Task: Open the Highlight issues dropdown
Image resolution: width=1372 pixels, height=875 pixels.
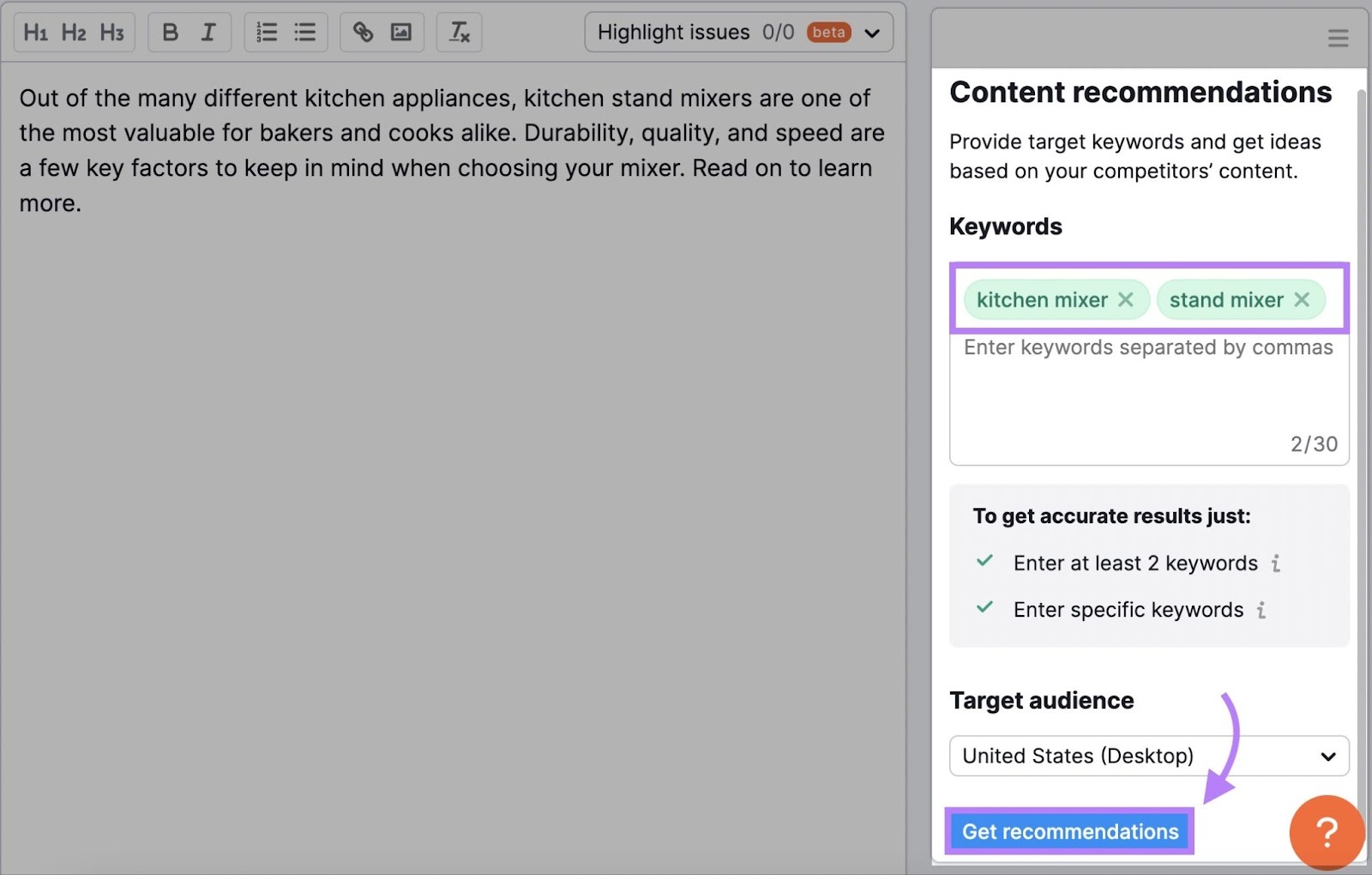Action: 871,32
